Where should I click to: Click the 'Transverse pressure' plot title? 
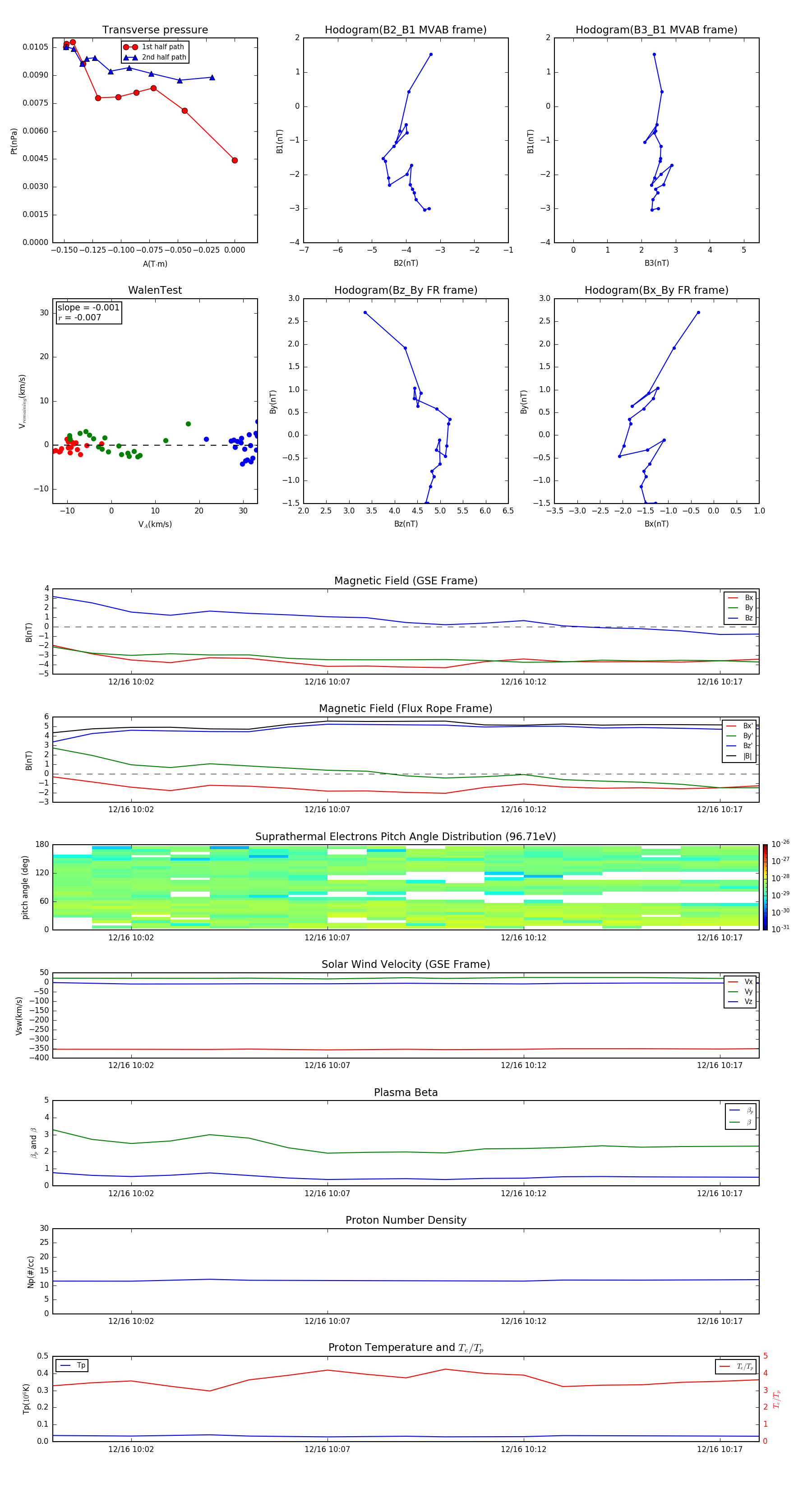click(x=155, y=30)
